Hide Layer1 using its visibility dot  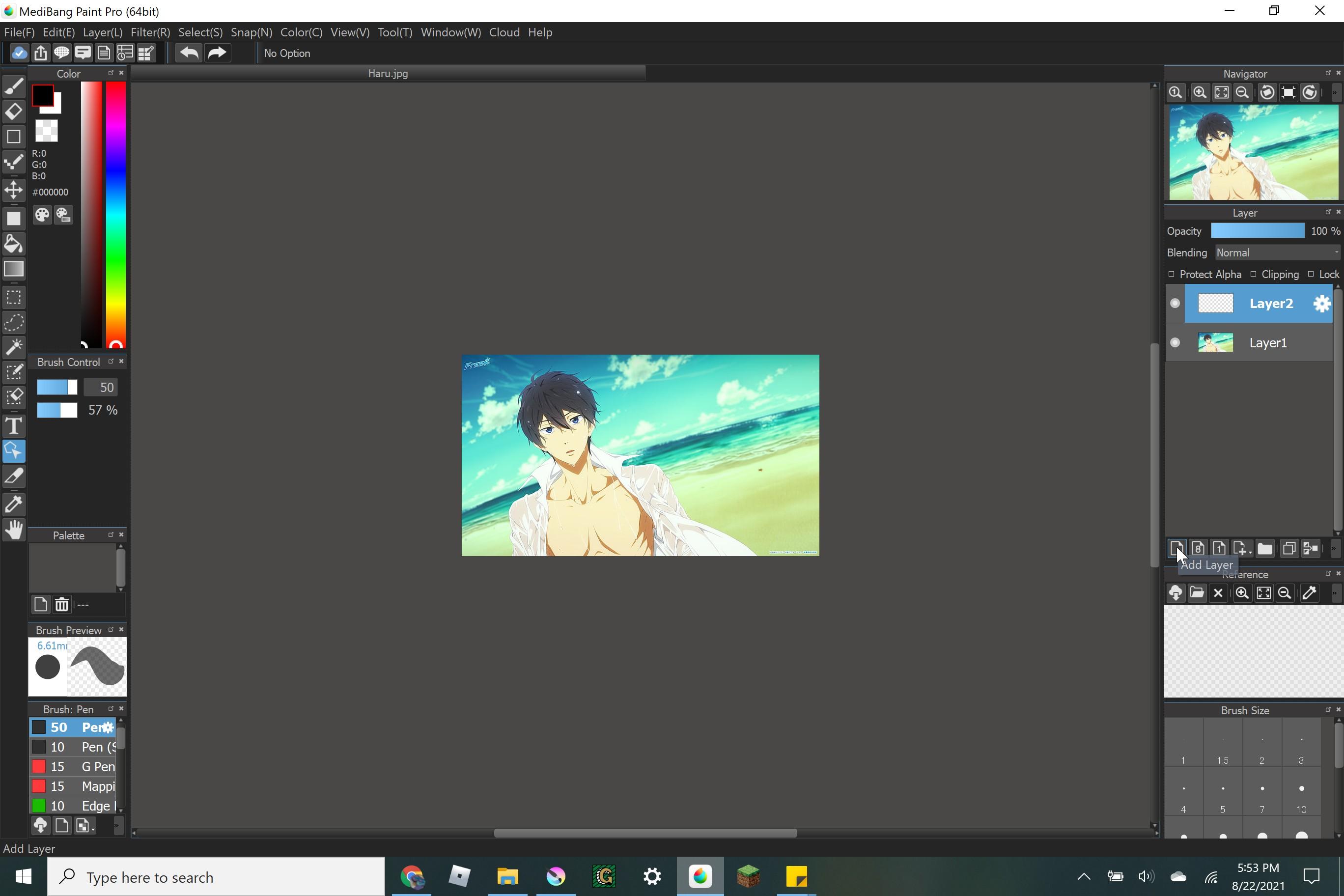1175,343
